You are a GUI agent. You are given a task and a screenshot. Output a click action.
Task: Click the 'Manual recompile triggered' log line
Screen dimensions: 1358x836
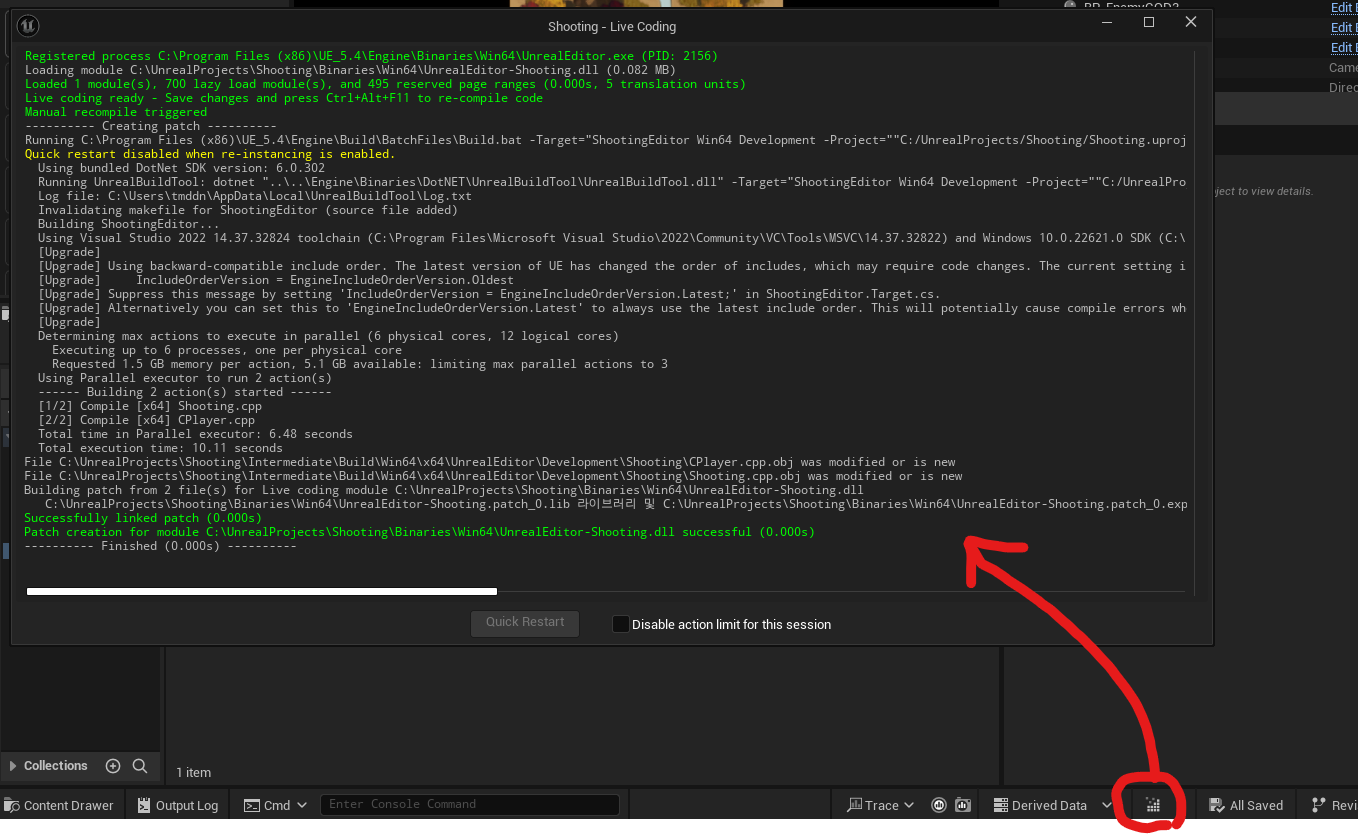click(116, 112)
